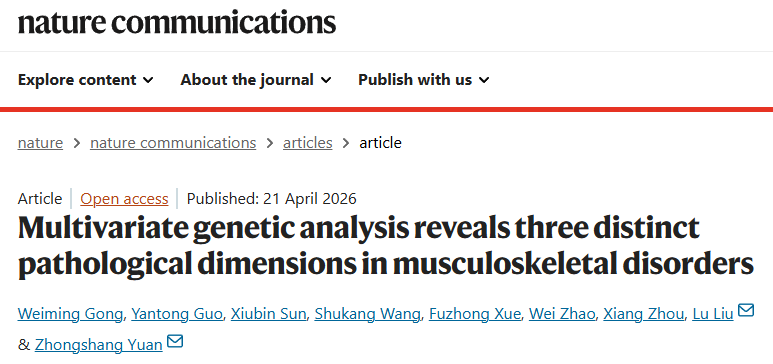Select Wei Zhao author link
This screenshot has height=364, width=773.
point(562,314)
